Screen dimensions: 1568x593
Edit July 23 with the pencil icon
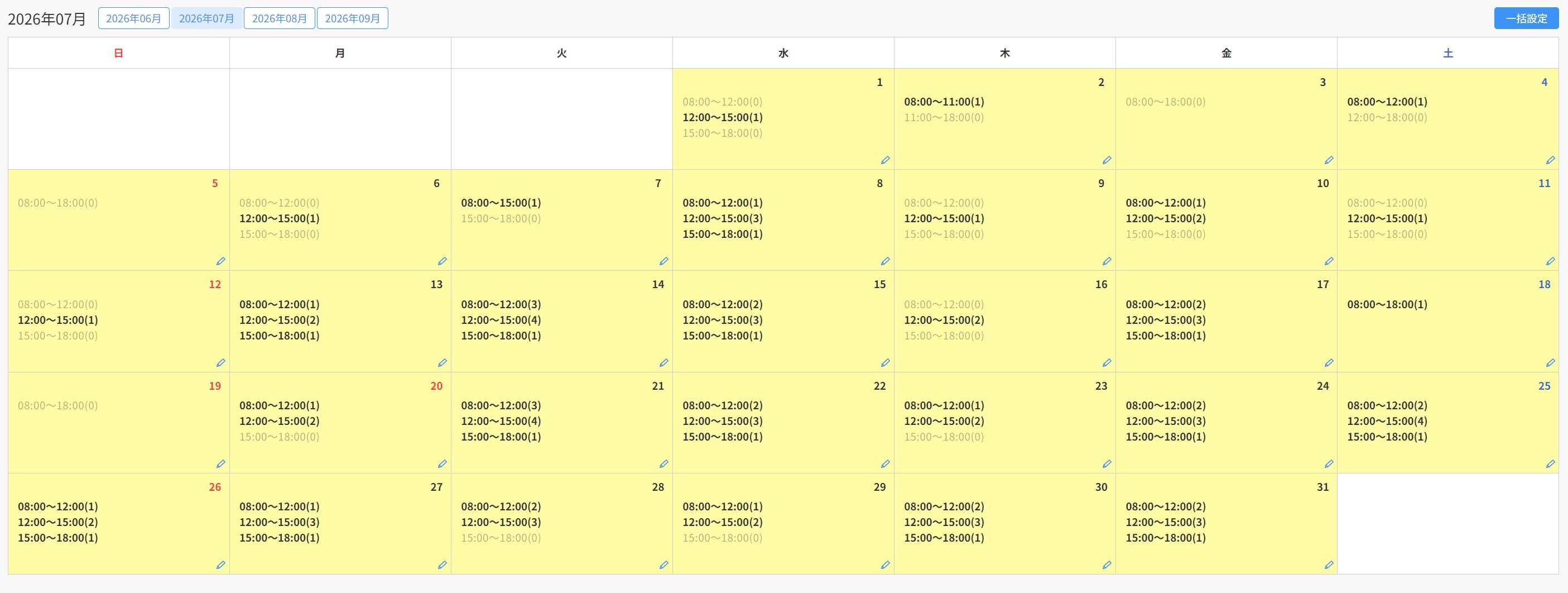pyautogui.click(x=1107, y=464)
